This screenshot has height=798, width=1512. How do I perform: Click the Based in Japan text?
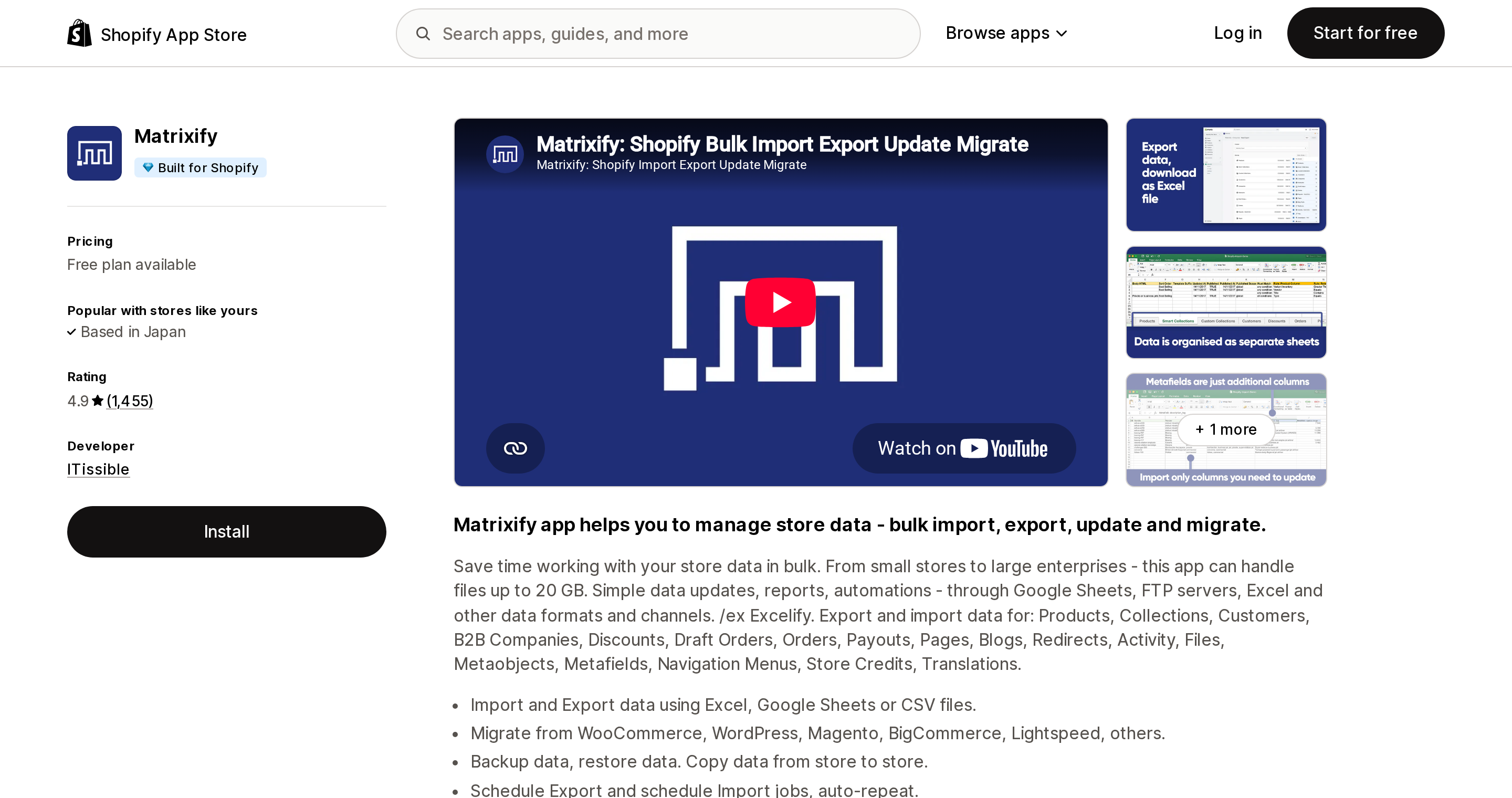point(133,332)
